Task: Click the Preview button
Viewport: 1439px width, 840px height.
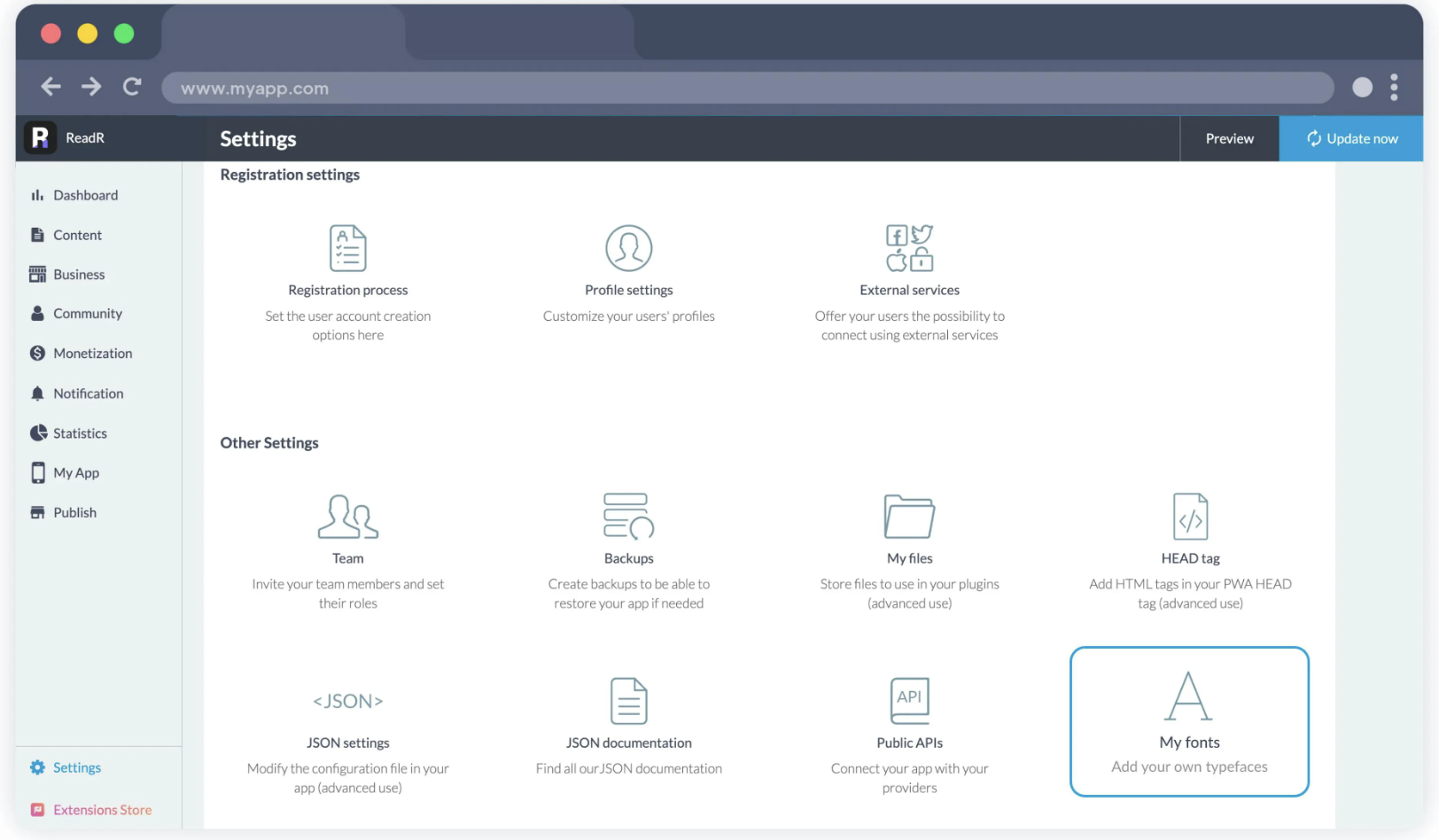Action: [x=1229, y=139]
